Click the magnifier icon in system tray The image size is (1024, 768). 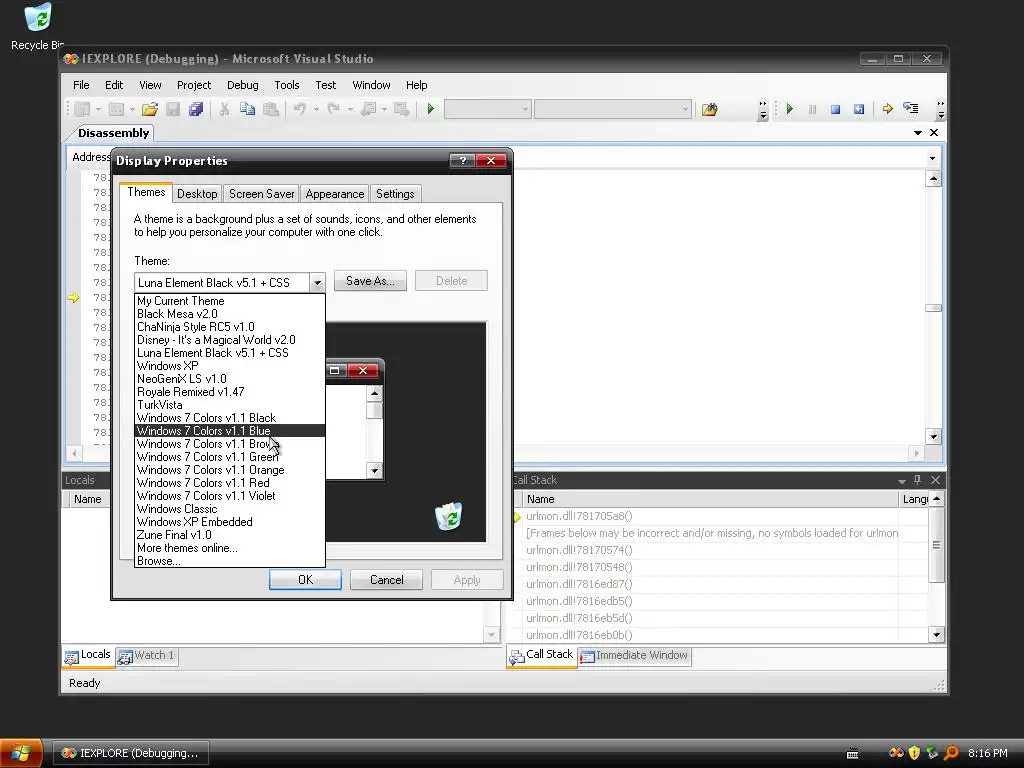point(952,753)
